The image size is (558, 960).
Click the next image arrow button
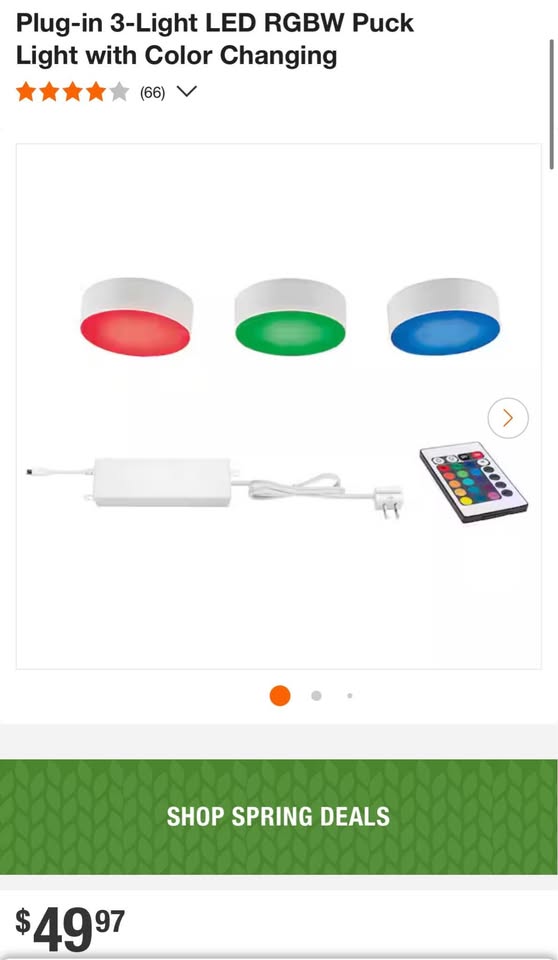point(508,418)
